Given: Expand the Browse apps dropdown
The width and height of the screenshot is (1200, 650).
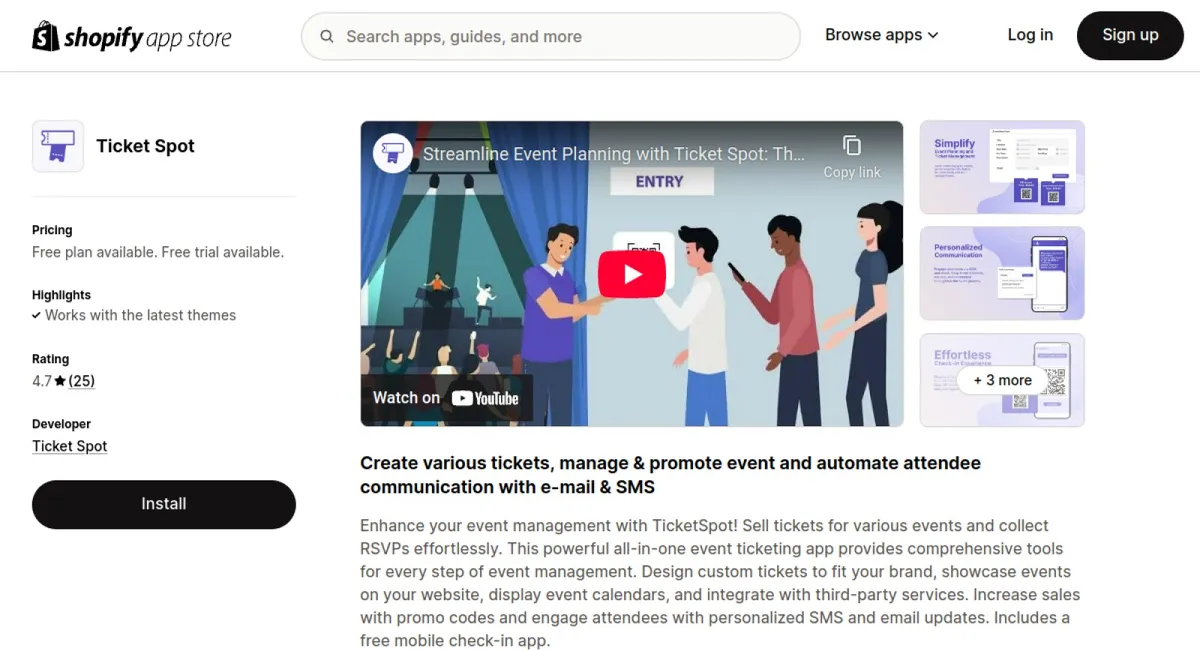Looking at the screenshot, I should tap(882, 35).
